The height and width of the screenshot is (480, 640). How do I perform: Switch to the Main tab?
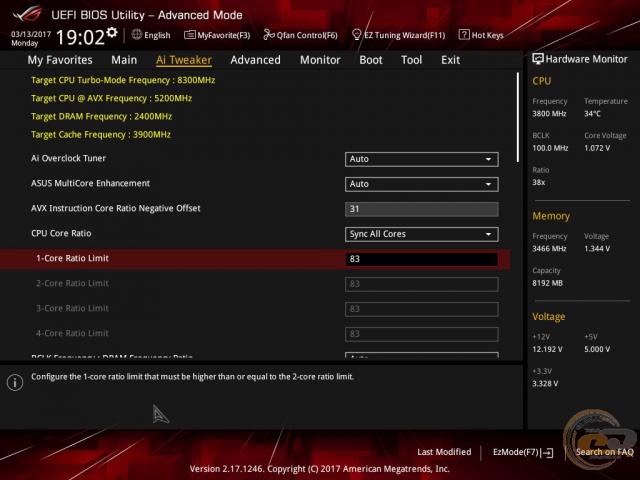coord(124,60)
